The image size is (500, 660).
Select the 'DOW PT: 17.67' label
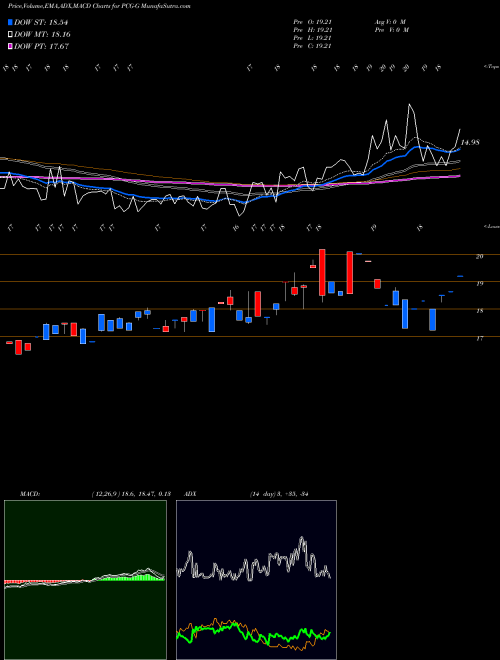[x=41, y=47]
